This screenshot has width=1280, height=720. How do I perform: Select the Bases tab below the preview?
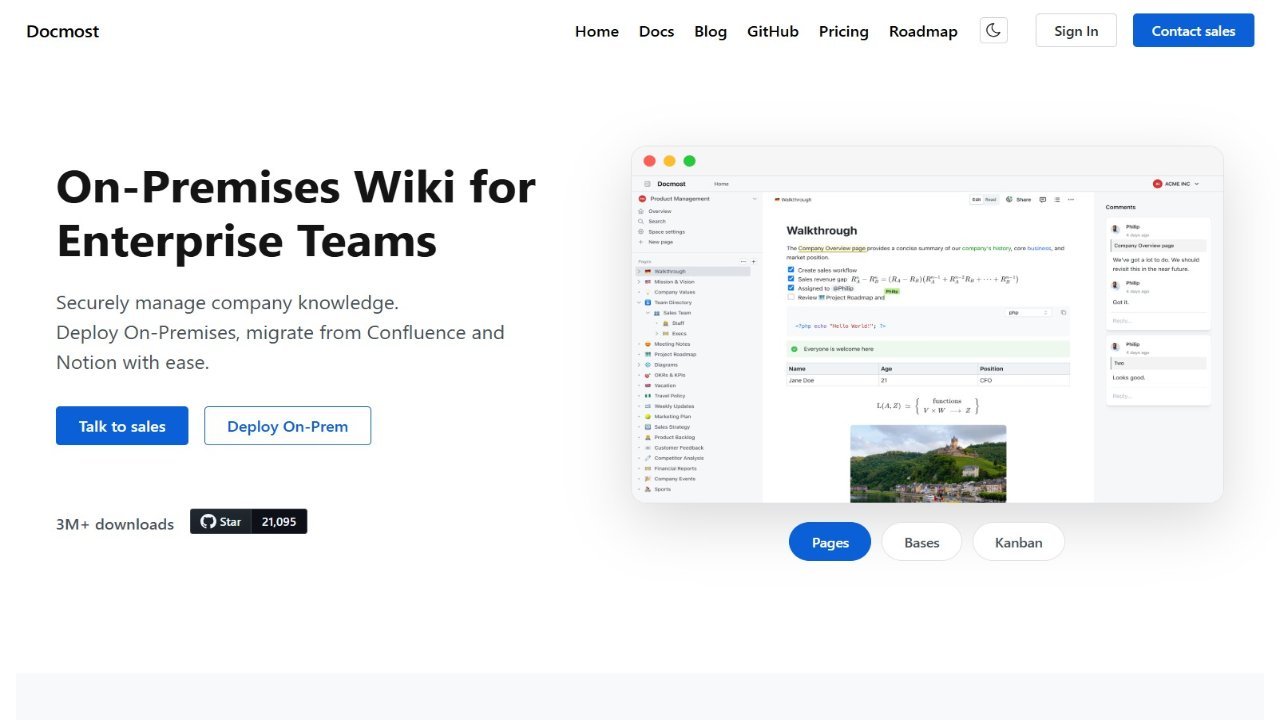click(x=922, y=542)
